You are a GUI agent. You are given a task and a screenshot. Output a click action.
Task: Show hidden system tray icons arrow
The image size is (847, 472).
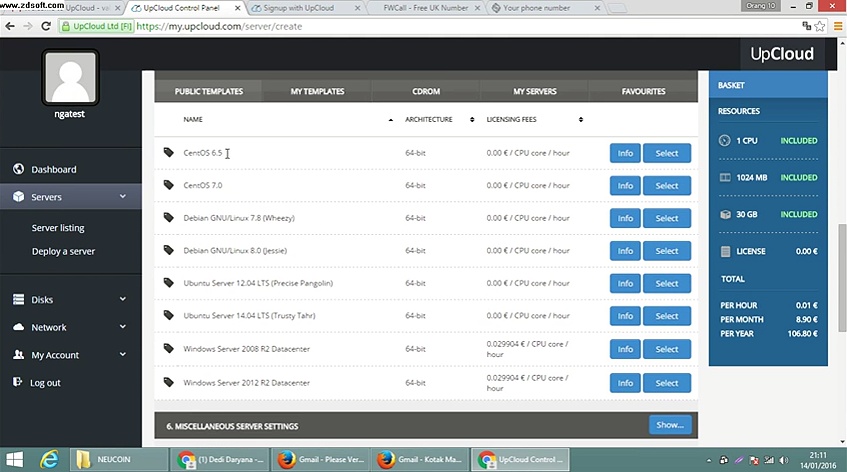tap(709, 460)
